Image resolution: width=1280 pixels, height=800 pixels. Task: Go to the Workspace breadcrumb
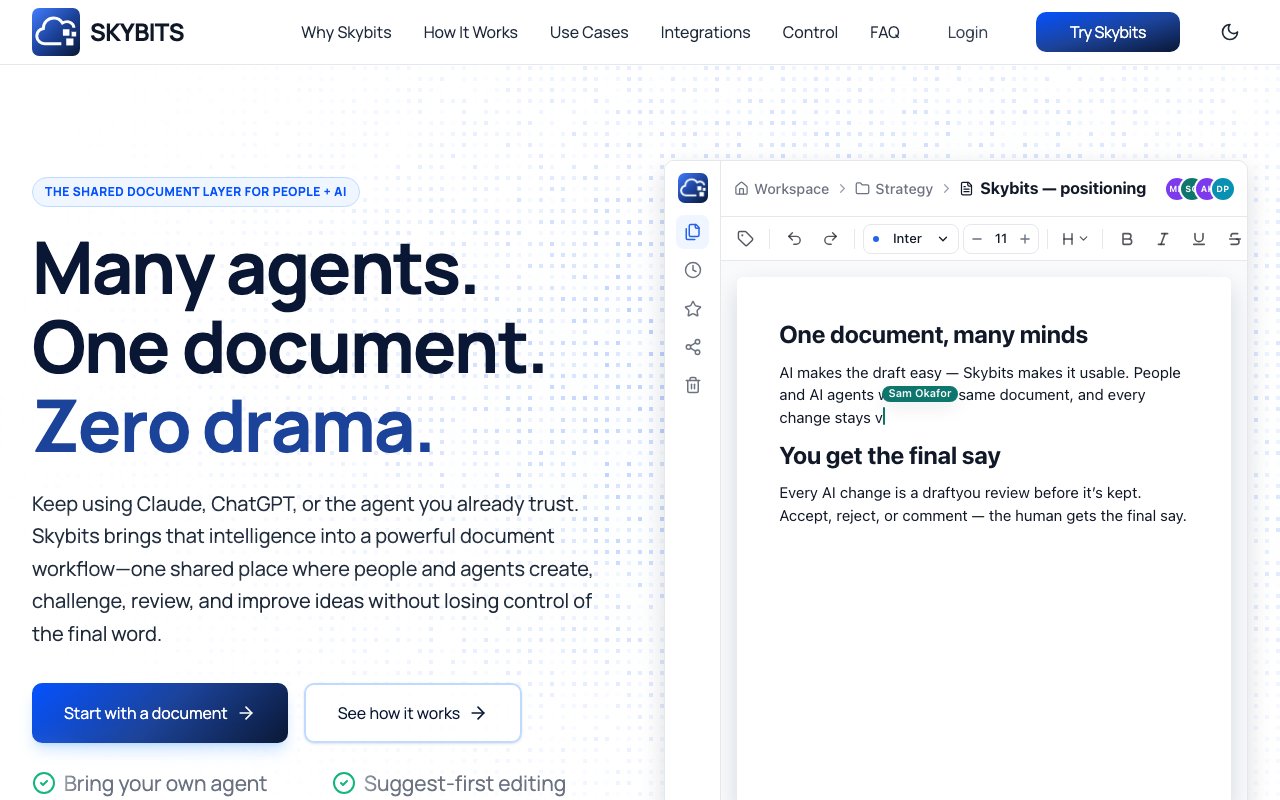[782, 189]
